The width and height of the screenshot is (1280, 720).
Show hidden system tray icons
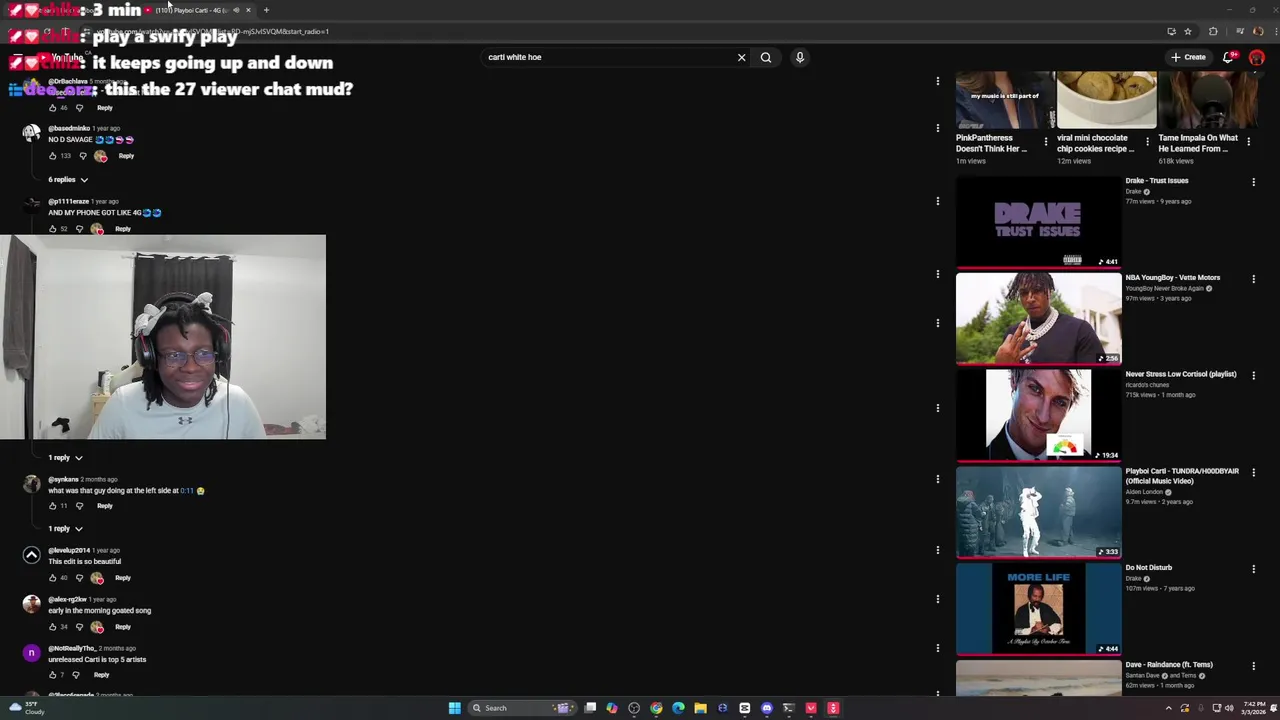tap(1168, 708)
